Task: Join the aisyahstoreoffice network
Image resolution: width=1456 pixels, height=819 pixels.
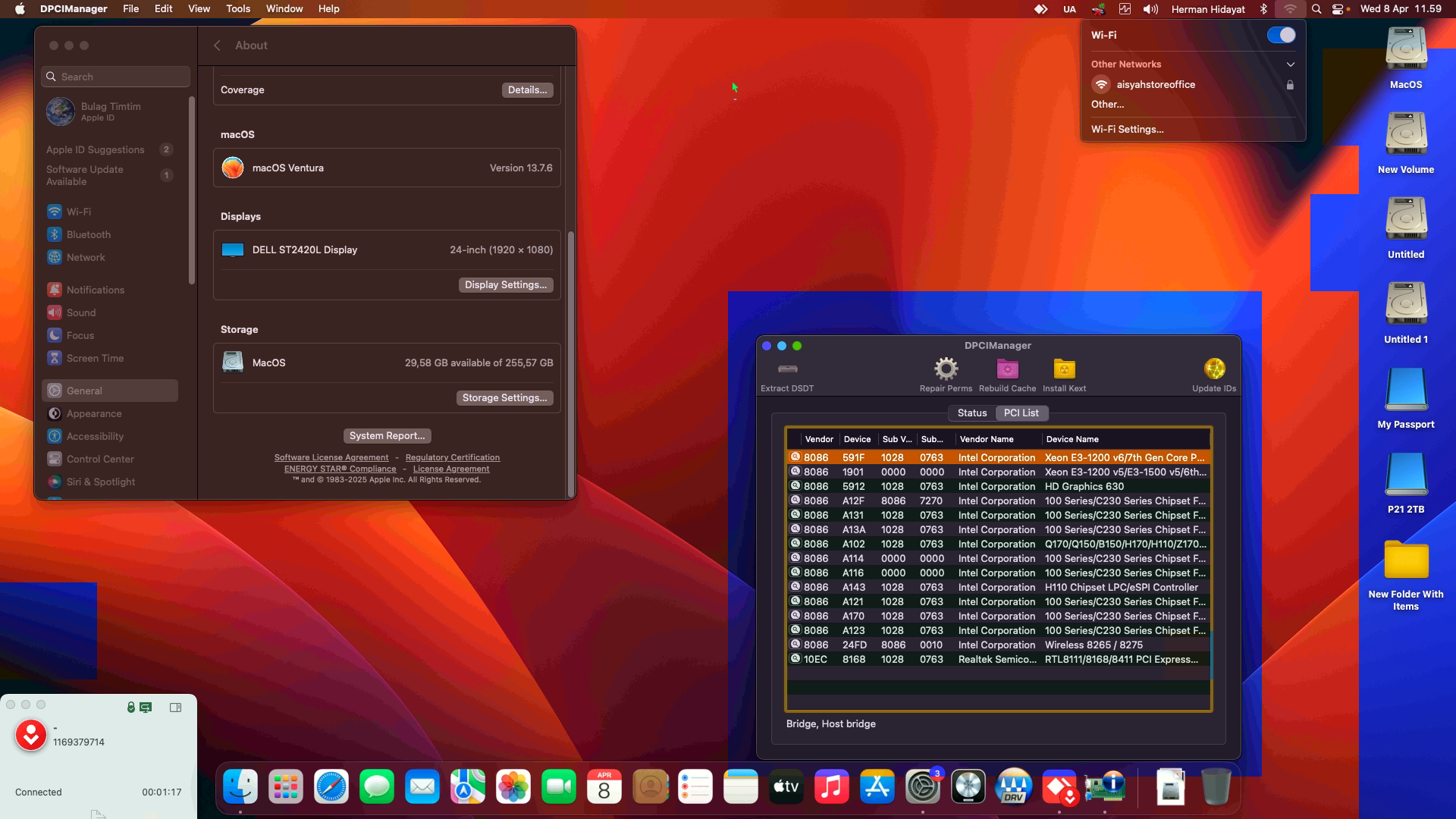Action: (x=1192, y=85)
